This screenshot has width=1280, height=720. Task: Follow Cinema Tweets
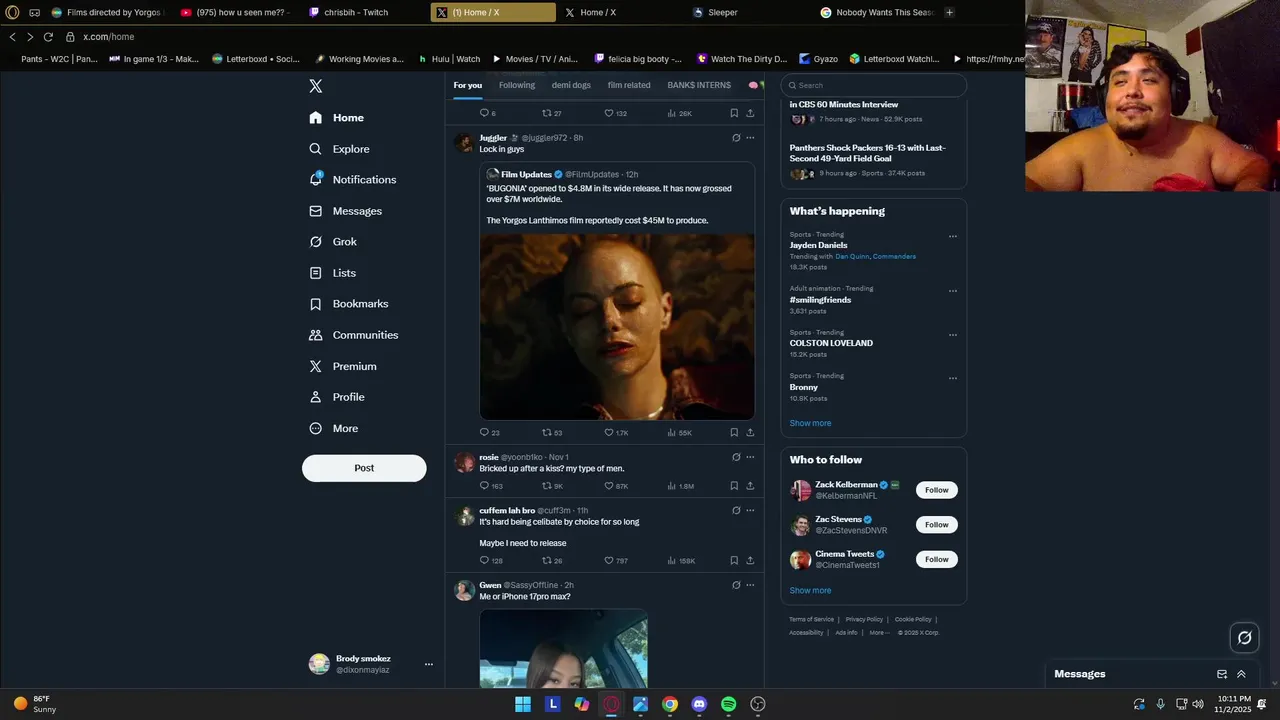pos(937,559)
